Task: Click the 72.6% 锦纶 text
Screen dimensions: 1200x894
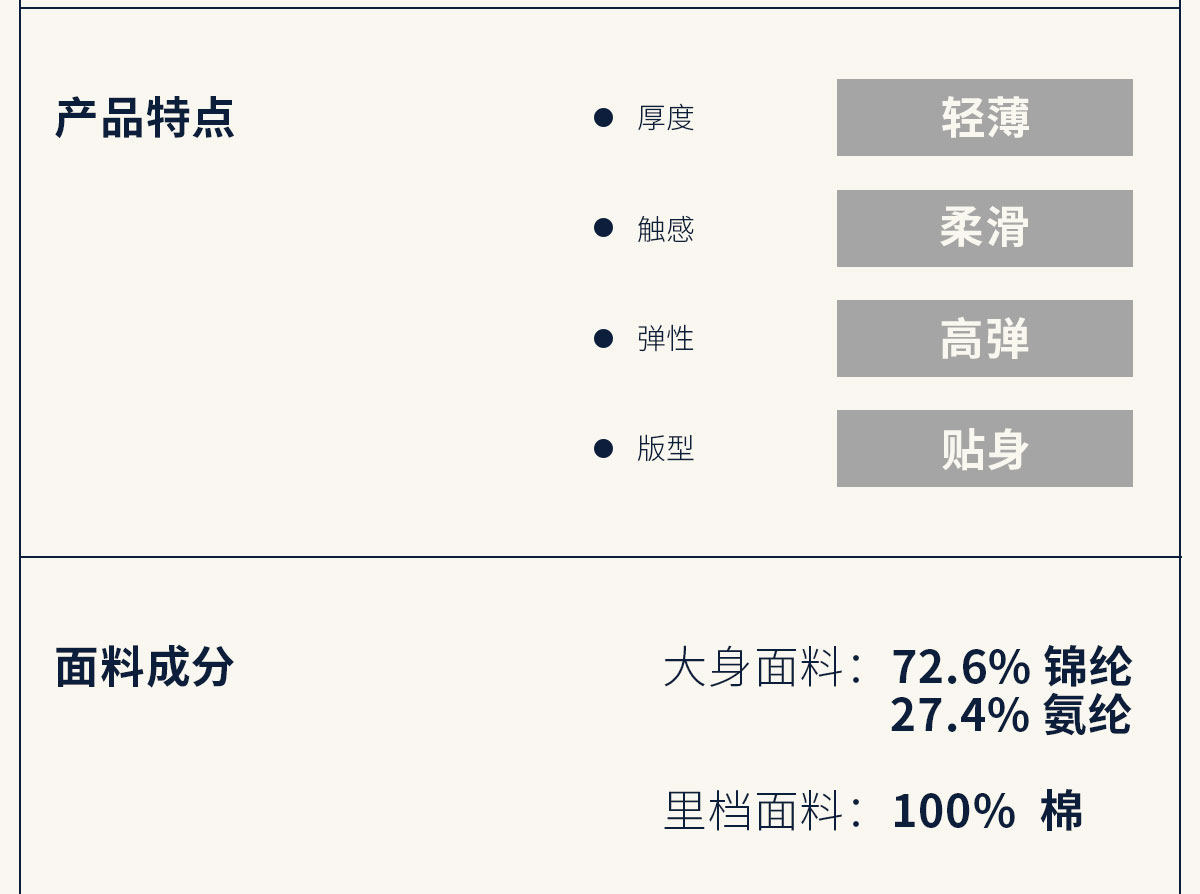Action: coord(1011,667)
